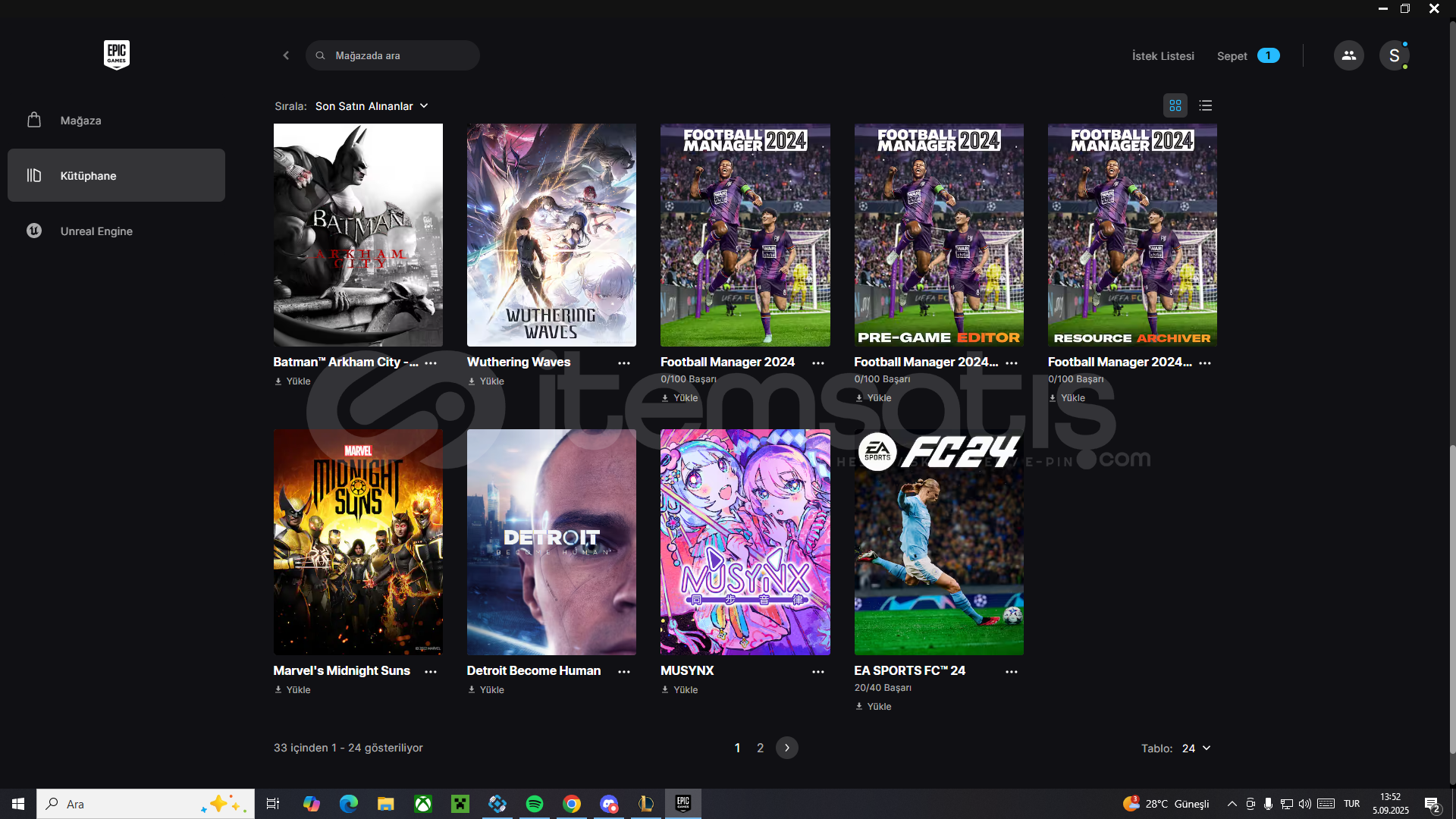Open more options for Wuthering Waves
This screenshot has width=1456, height=819.
(624, 363)
